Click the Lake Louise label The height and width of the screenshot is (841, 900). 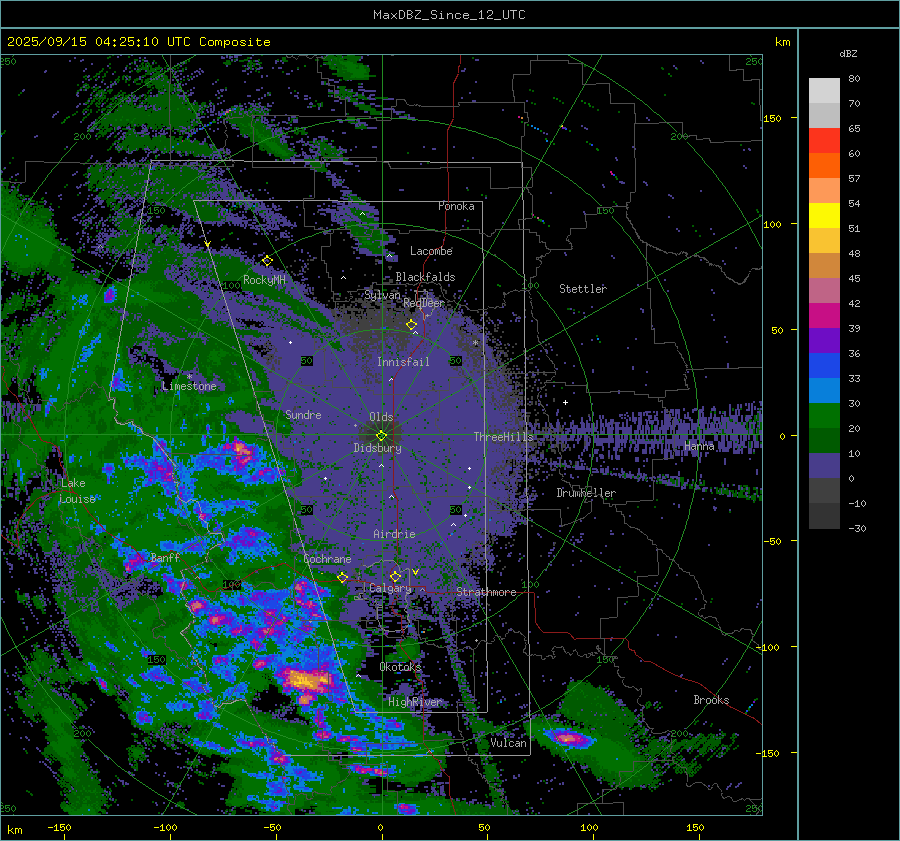click(x=77, y=491)
